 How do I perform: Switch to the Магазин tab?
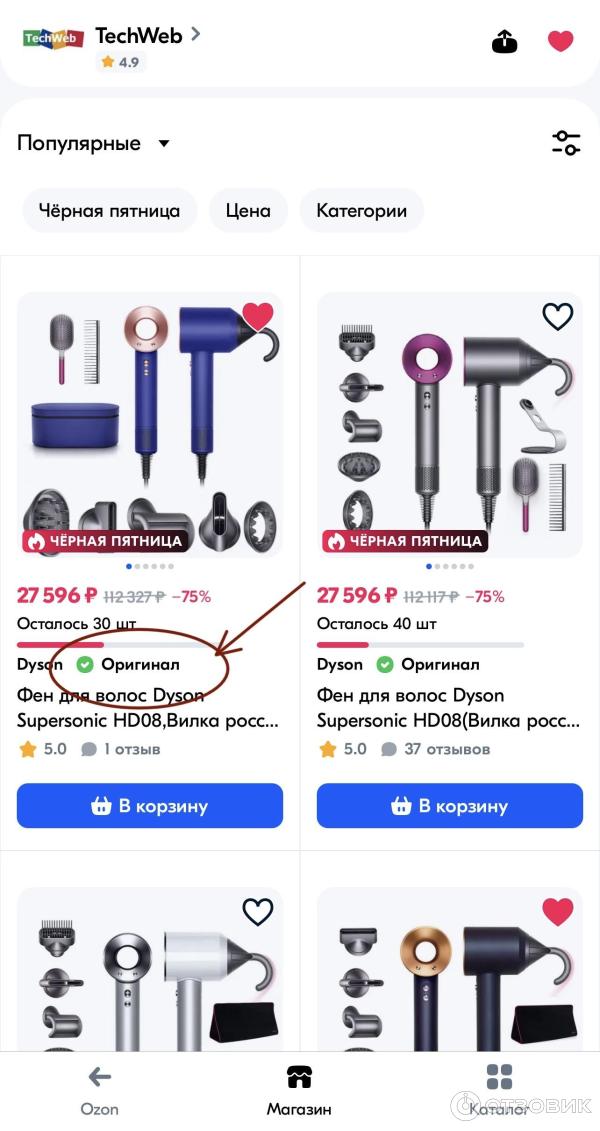coord(299,1091)
